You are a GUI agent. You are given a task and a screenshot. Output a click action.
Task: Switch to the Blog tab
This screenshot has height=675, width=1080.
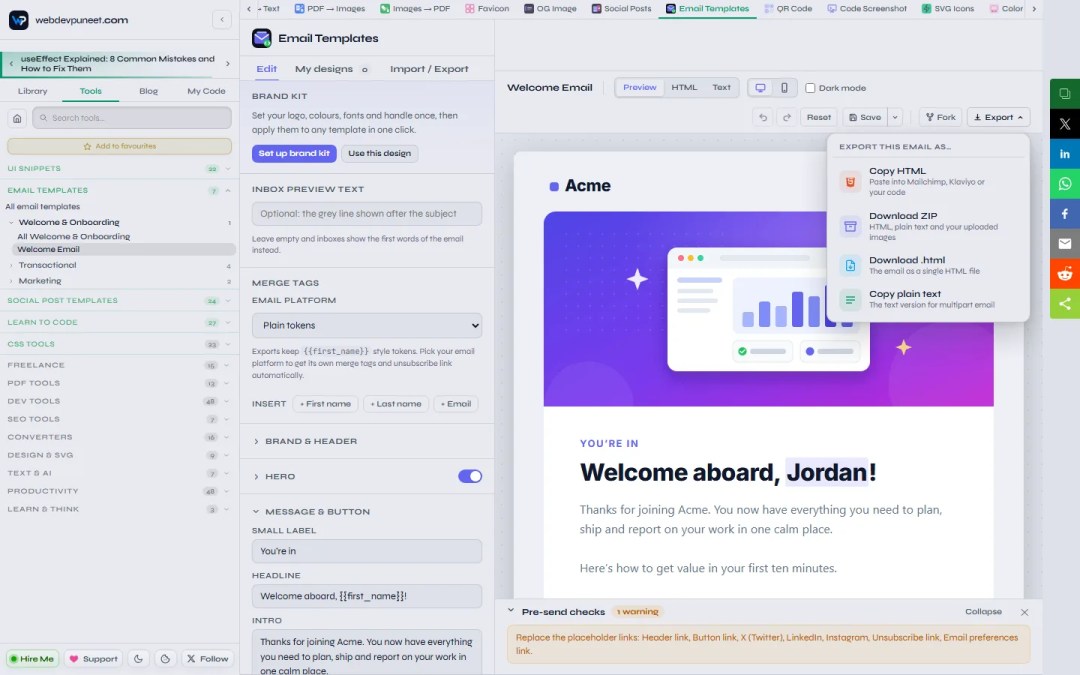pos(148,91)
